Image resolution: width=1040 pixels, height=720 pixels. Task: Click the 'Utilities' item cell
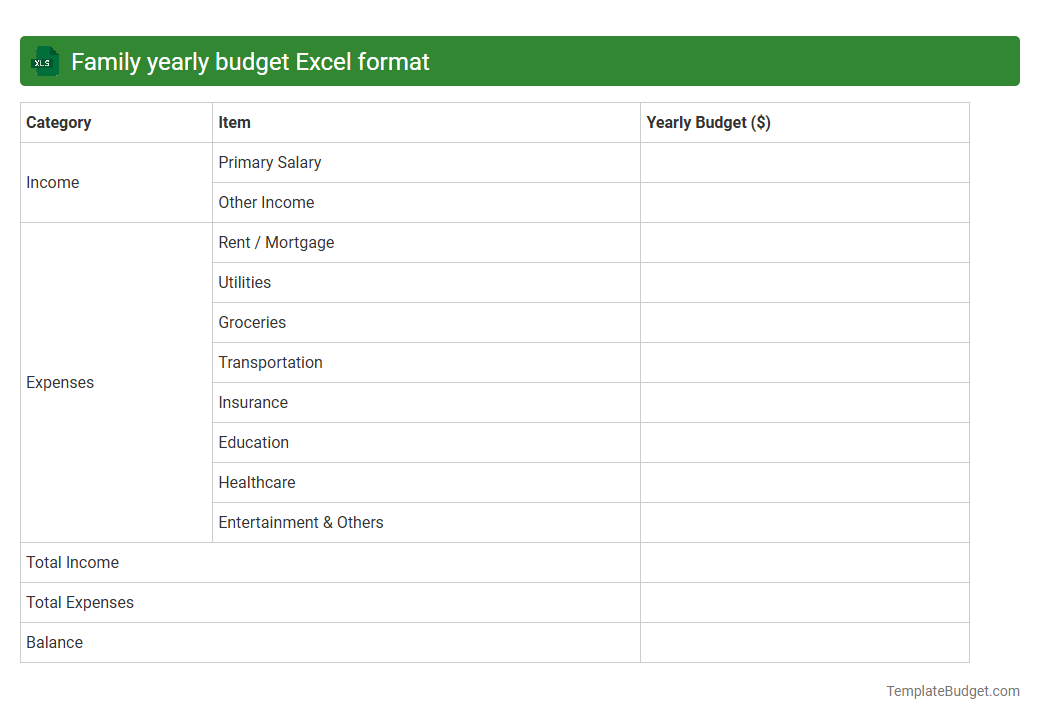click(x=245, y=282)
